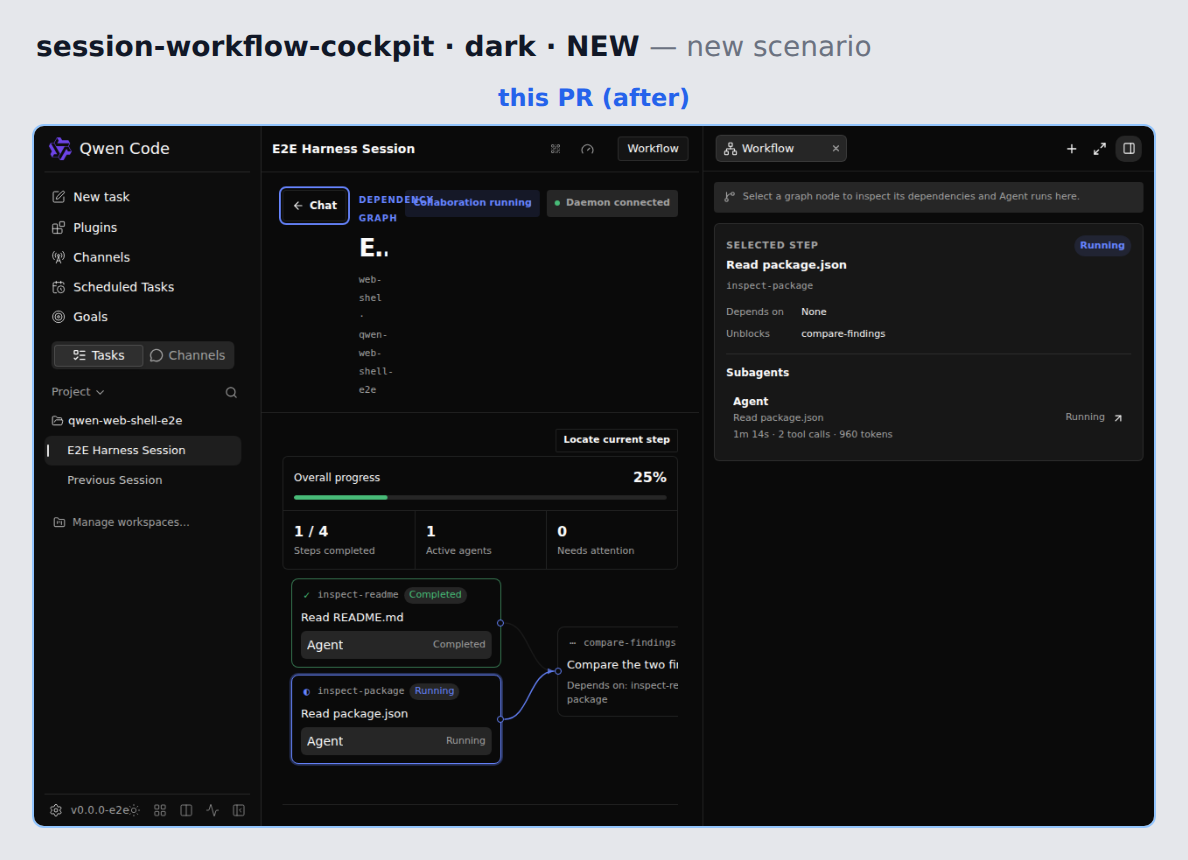This screenshot has width=1188, height=860.
Task: Close the Workflow panel tab
Action: (x=836, y=149)
